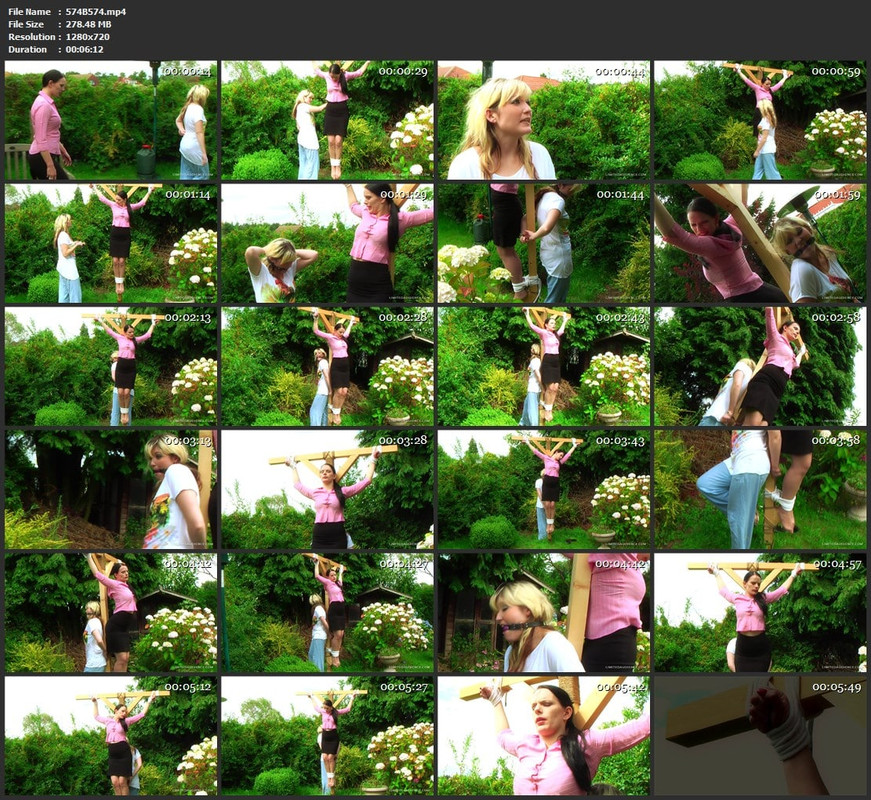This screenshot has height=800, width=871.
Task: Select the "Resolution" label in header
Action: tap(32, 37)
